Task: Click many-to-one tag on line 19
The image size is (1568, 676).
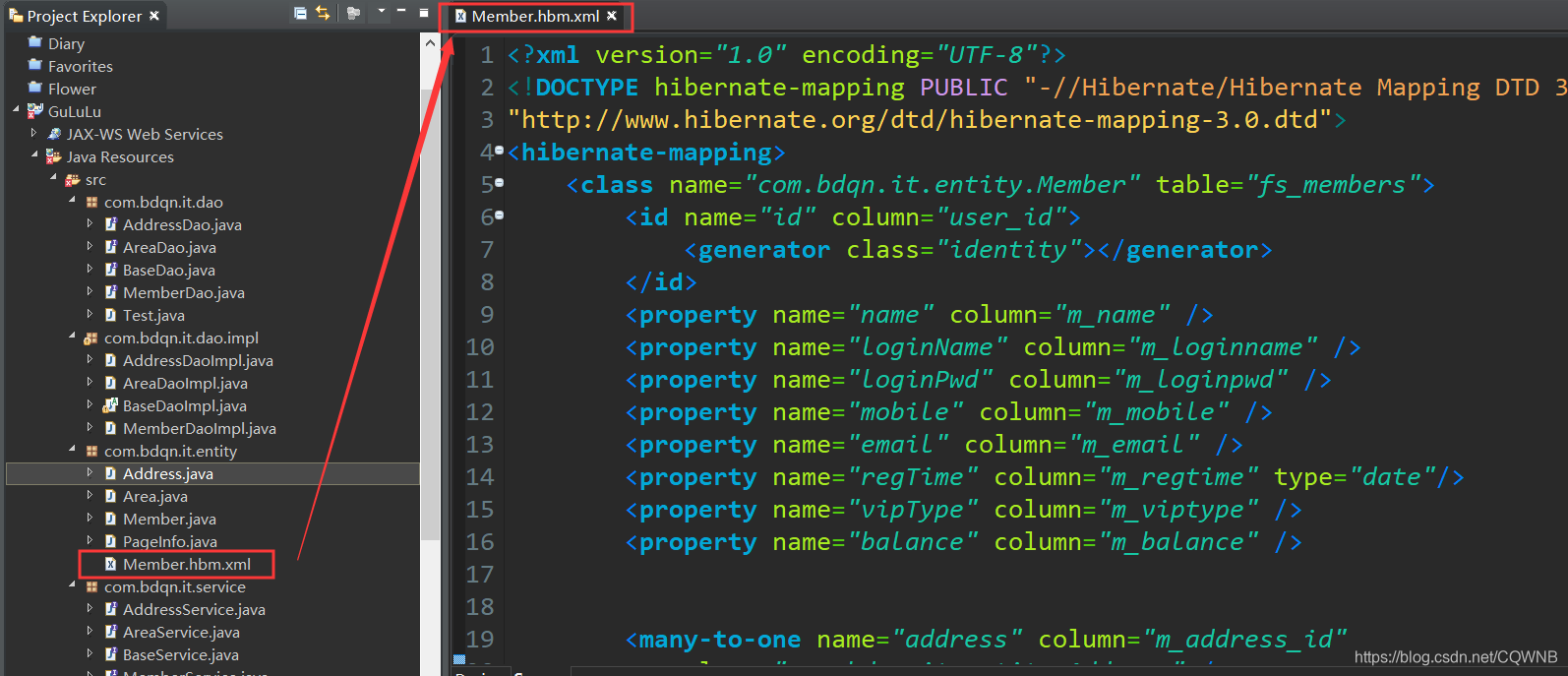Action: 720,640
